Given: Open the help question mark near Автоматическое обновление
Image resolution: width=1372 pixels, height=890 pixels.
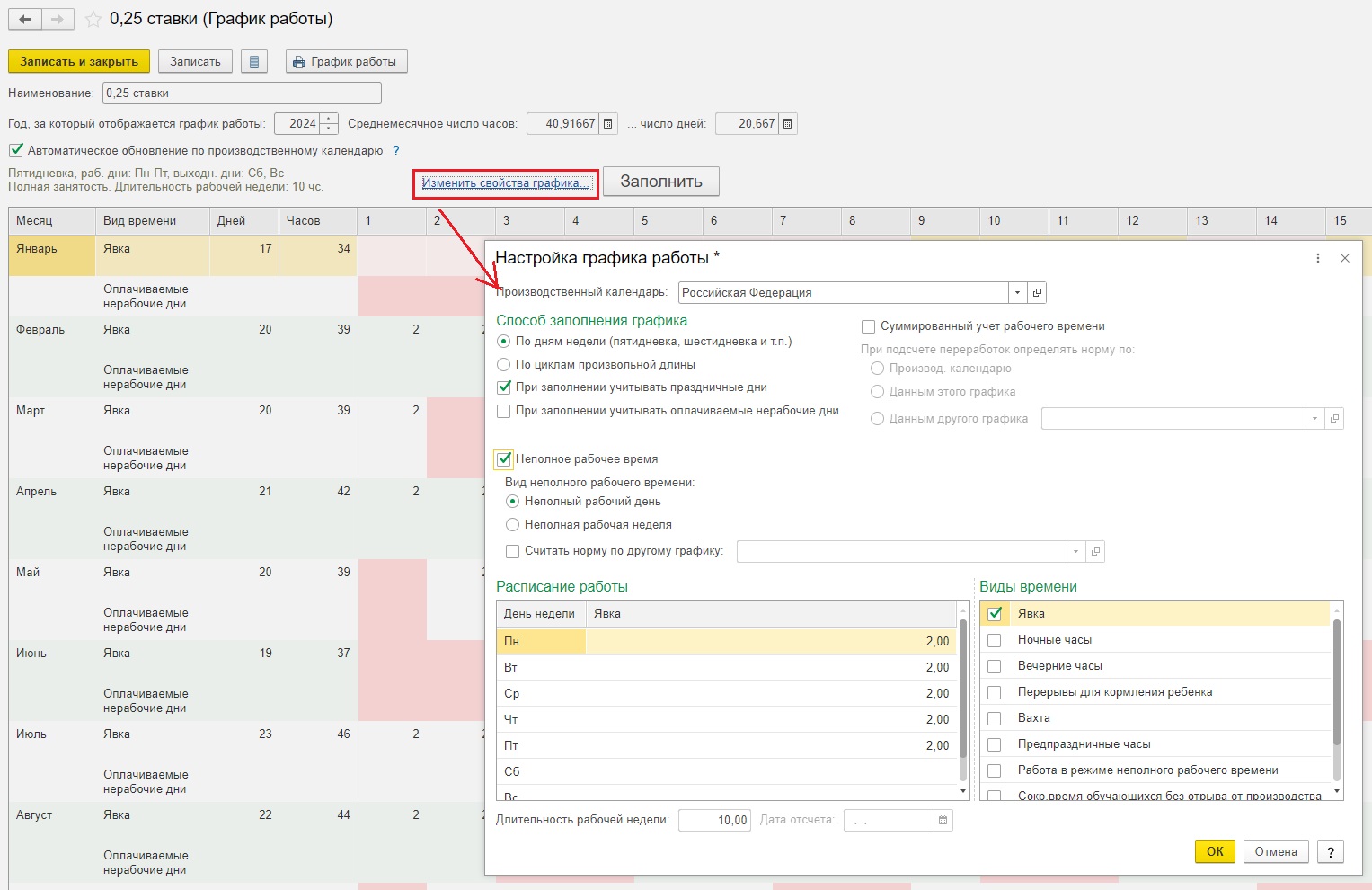Looking at the screenshot, I should [x=395, y=151].
